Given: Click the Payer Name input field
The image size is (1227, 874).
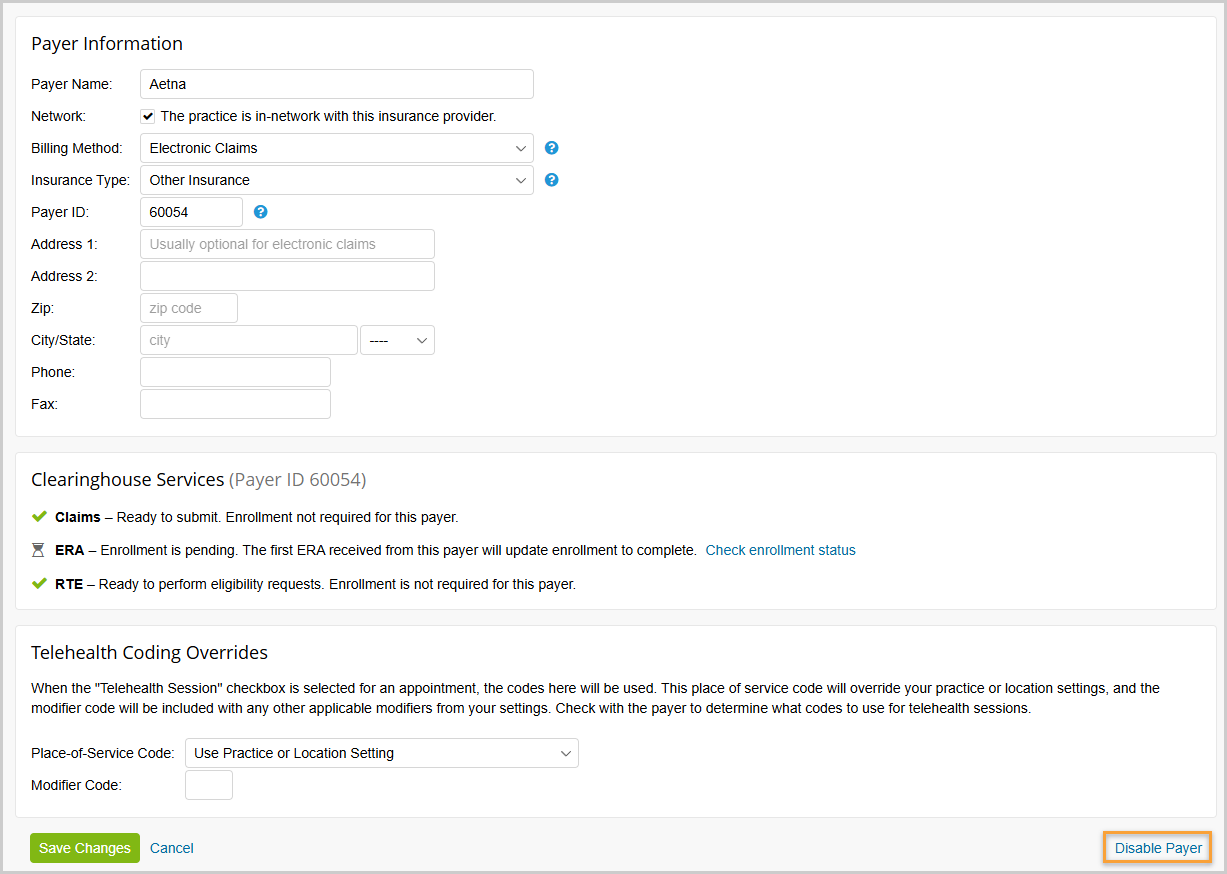Looking at the screenshot, I should [x=337, y=84].
